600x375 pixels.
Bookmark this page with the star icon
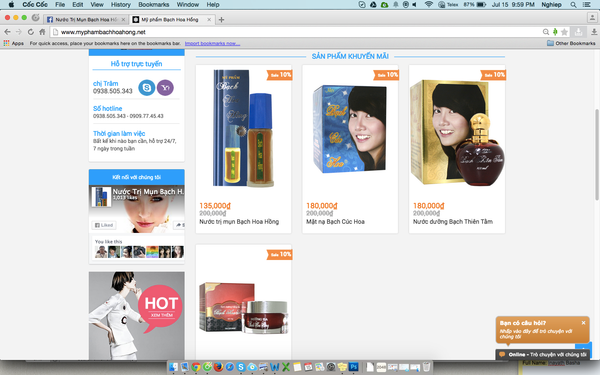(564, 32)
